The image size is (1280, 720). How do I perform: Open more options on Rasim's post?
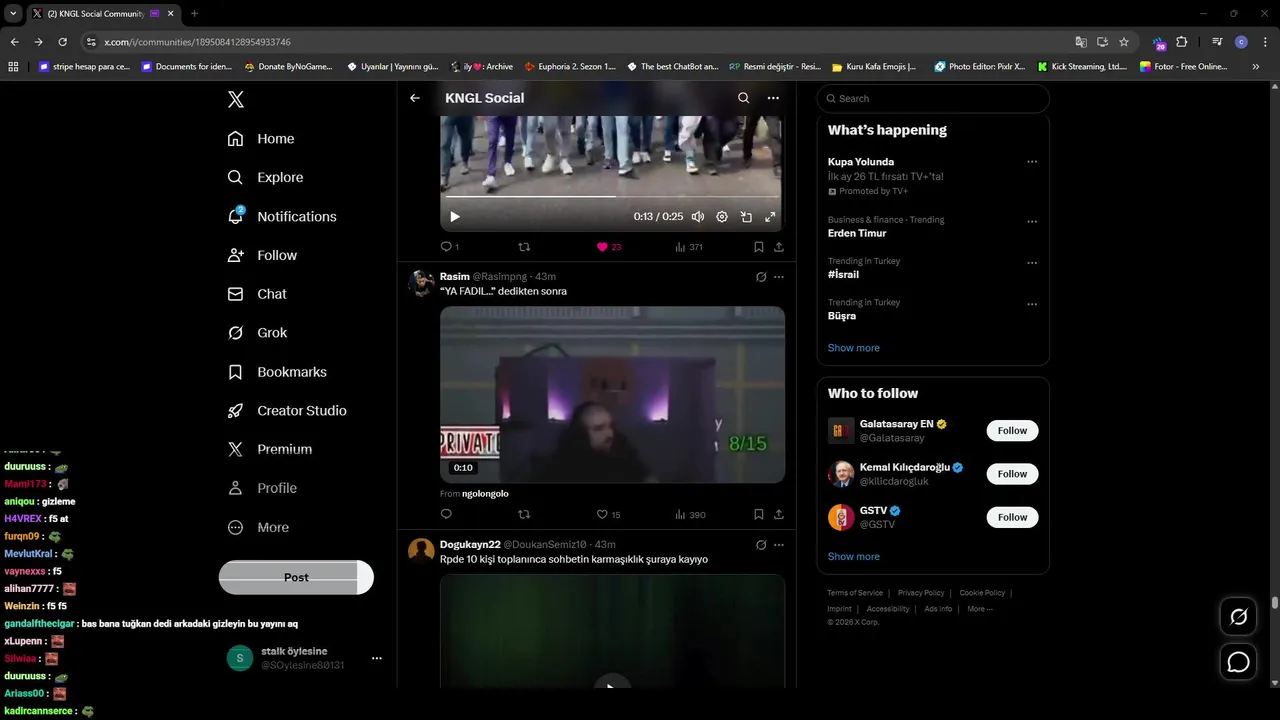coord(779,277)
